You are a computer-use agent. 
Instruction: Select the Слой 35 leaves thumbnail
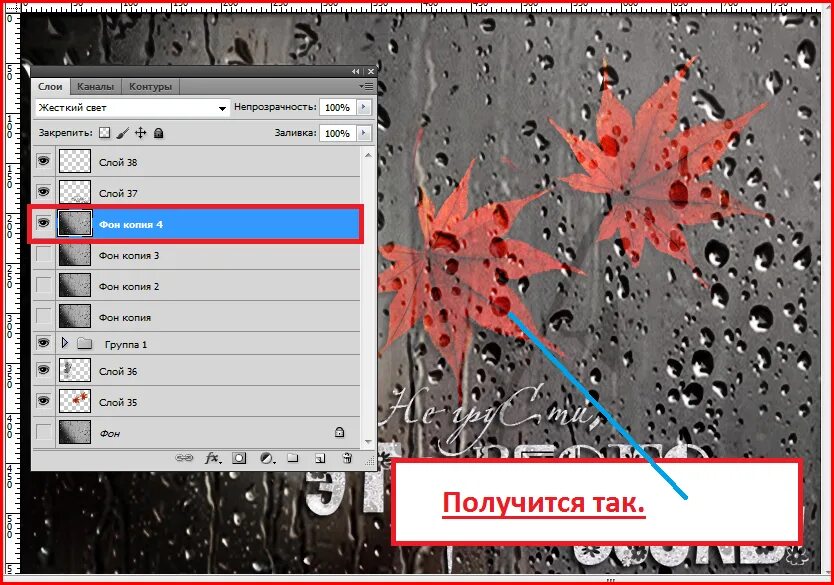pos(74,401)
